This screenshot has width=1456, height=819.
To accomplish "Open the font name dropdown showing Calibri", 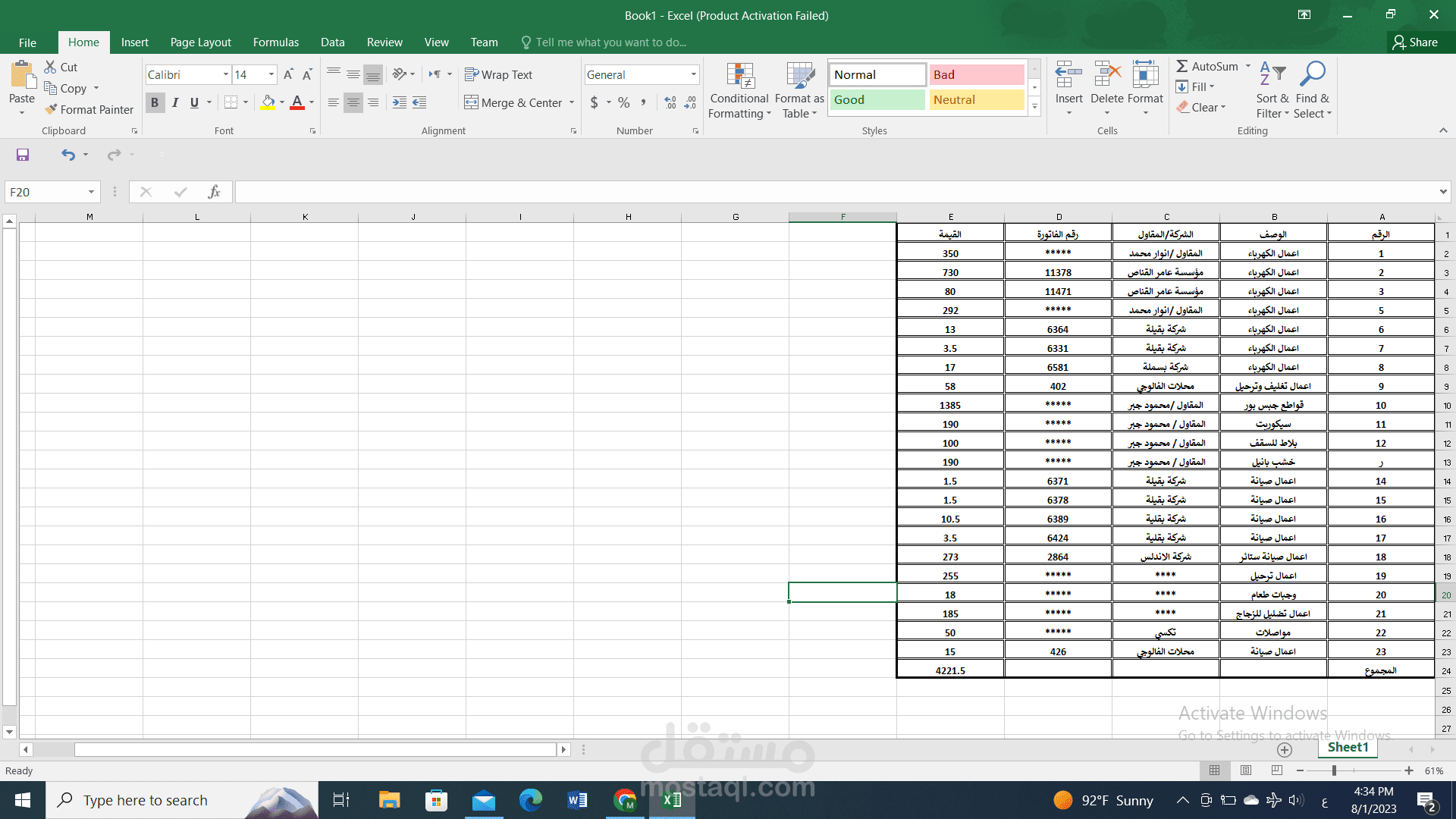I will [225, 74].
